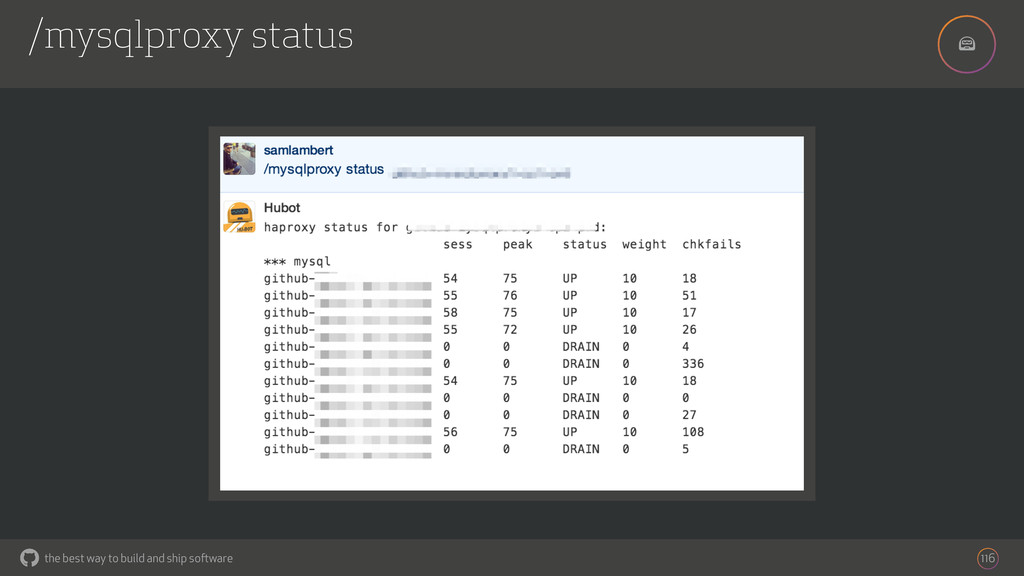Click the peak value 72
This screenshot has height=576, width=1024.
point(510,330)
